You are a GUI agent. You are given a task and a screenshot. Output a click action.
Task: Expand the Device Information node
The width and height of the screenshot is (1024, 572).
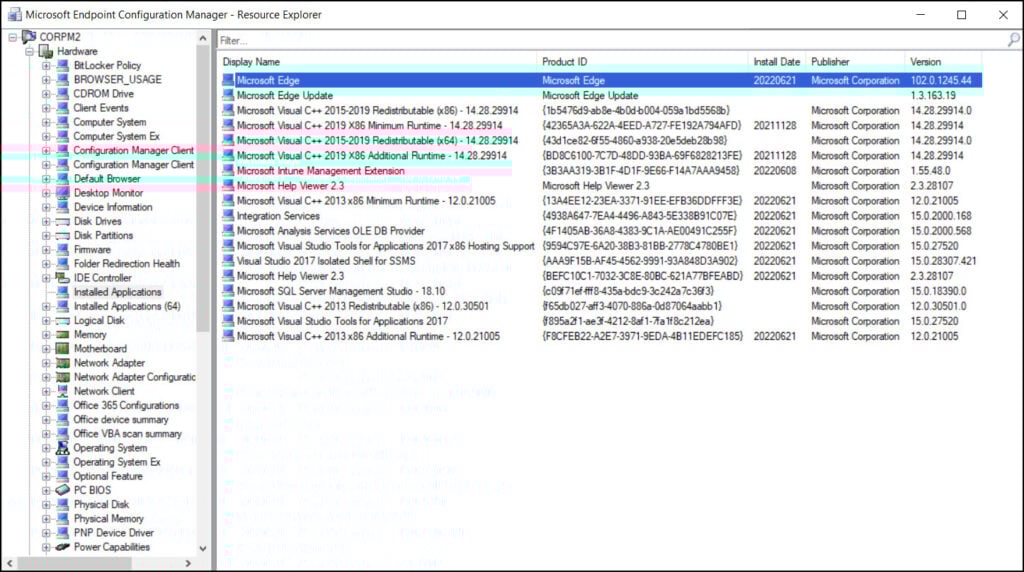pos(46,207)
